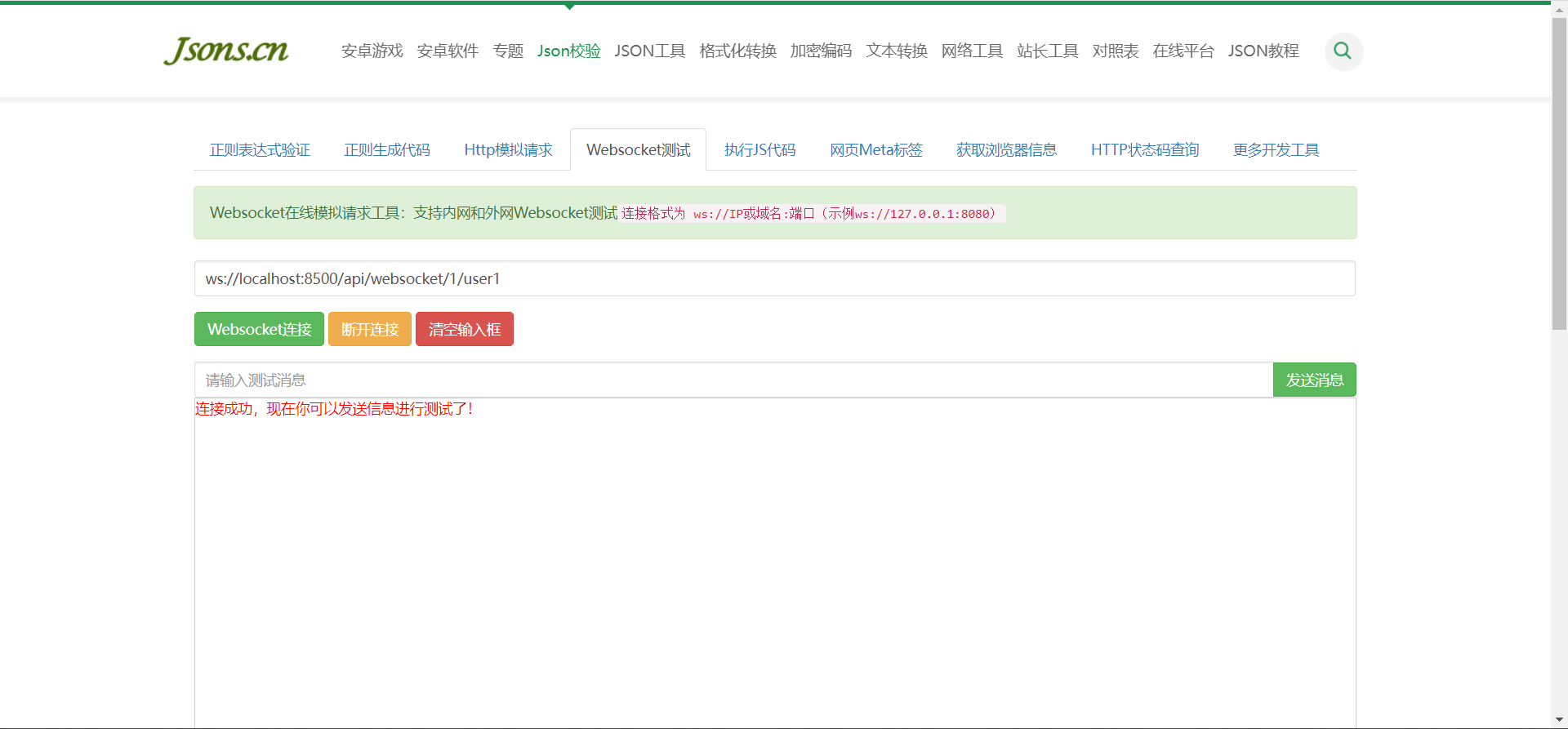Open the 网页Meta标签 tab
The height and width of the screenshot is (729, 1568).
[x=876, y=150]
